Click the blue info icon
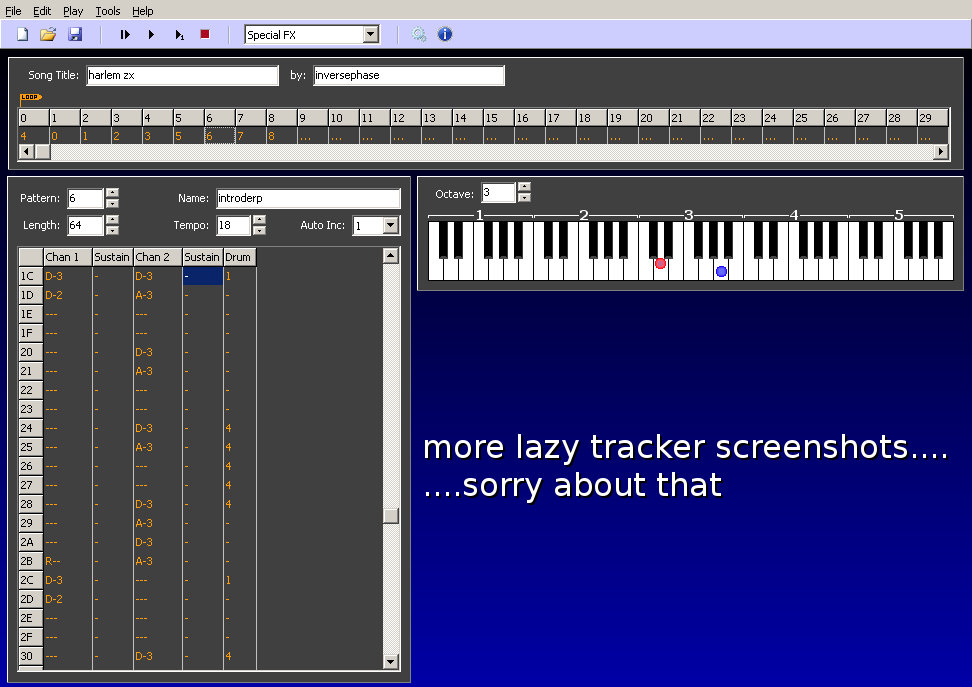 [x=445, y=35]
